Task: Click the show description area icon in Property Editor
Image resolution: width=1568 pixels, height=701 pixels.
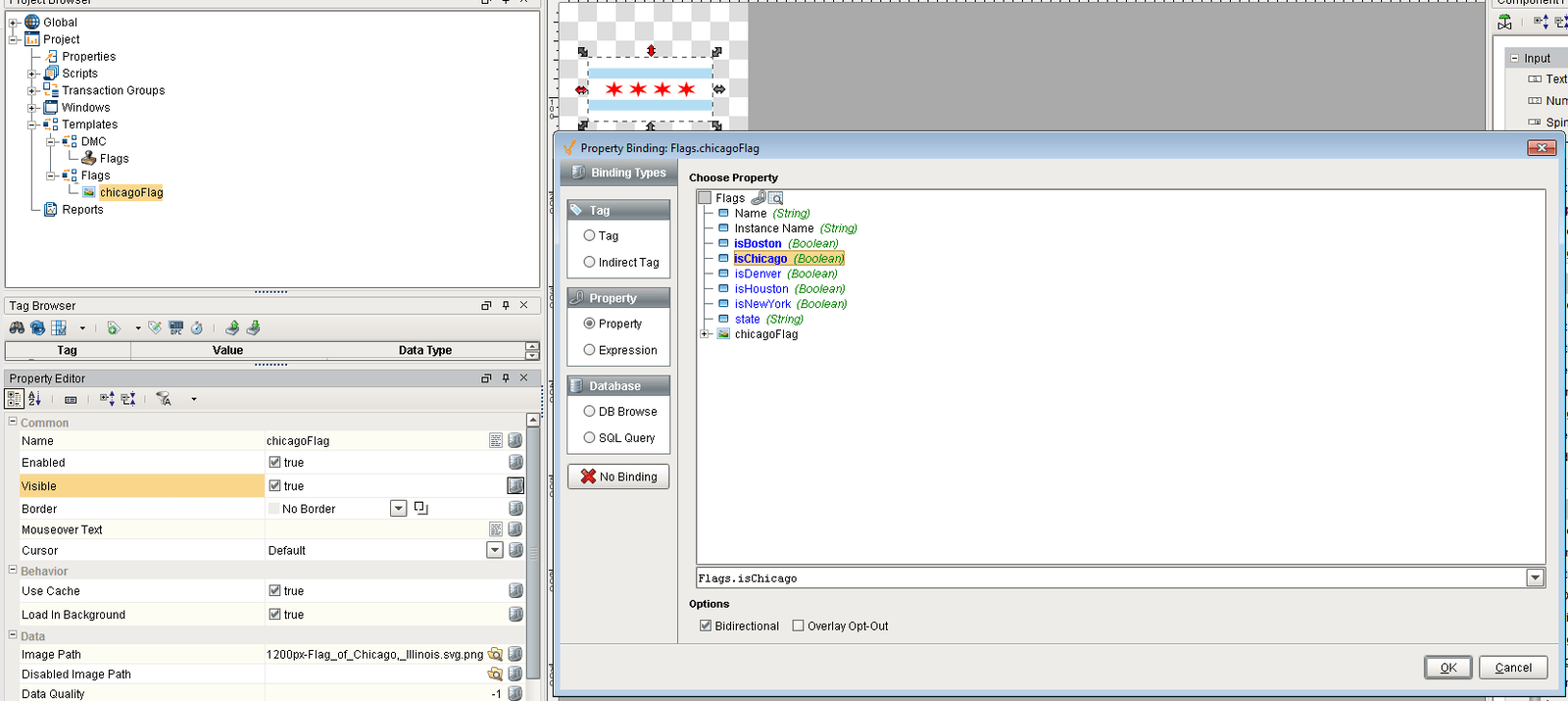Action: (x=71, y=399)
